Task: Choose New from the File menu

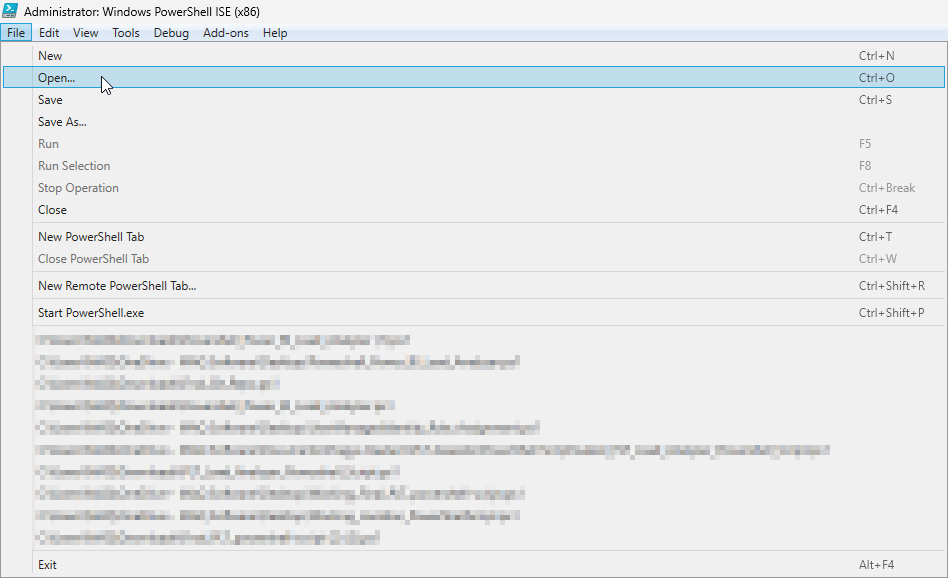Action: (50, 56)
